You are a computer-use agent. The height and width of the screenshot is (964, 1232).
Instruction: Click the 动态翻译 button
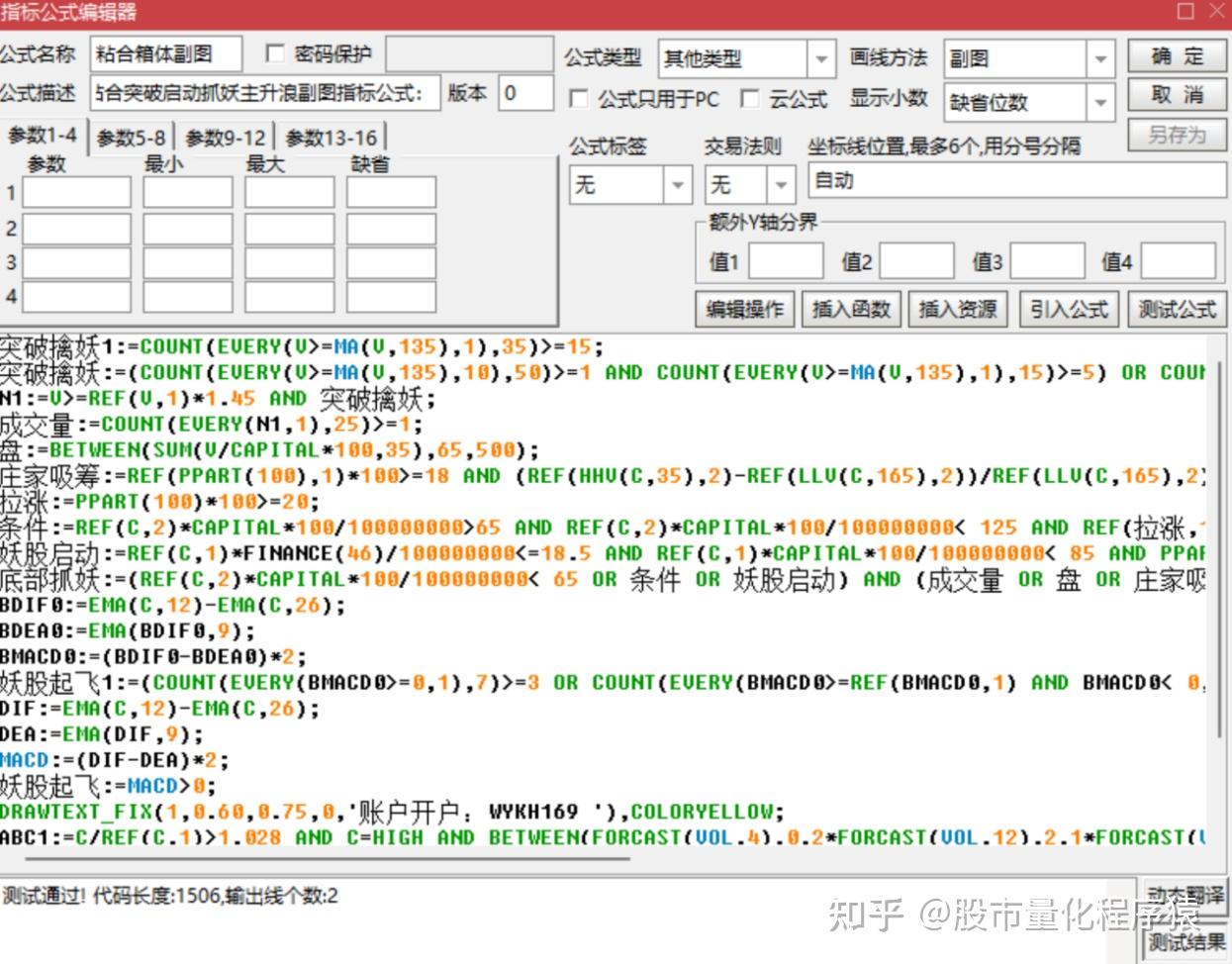tap(1186, 897)
